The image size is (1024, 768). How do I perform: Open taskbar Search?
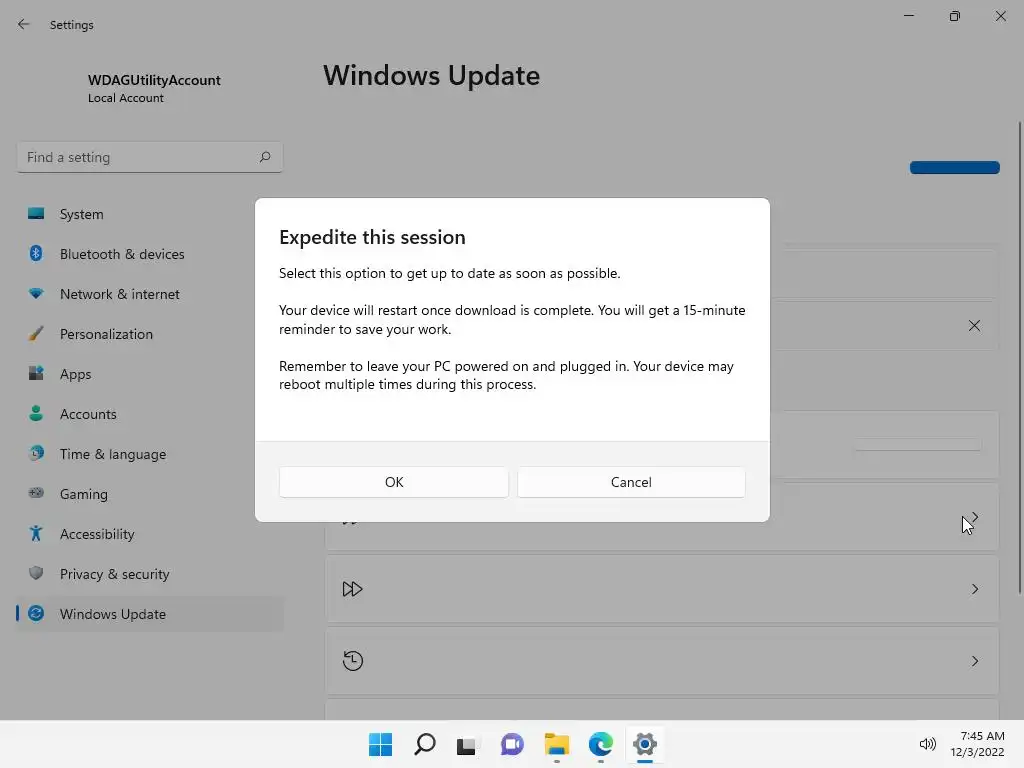pos(424,744)
